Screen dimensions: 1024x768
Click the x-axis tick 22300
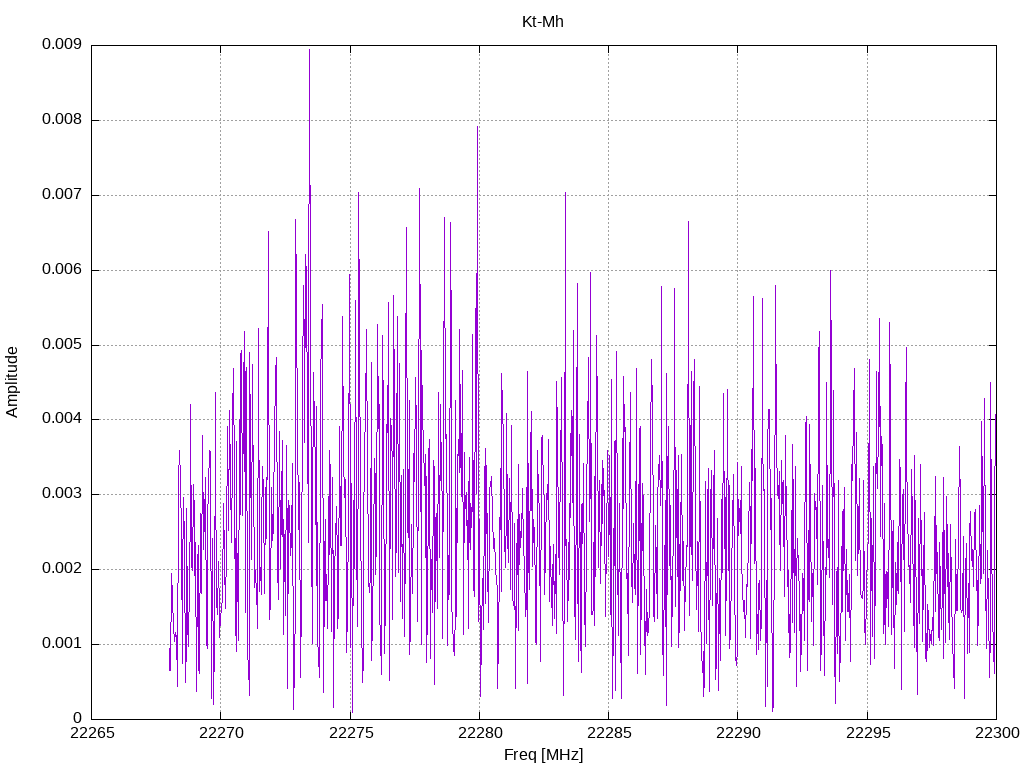coord(997,733)
